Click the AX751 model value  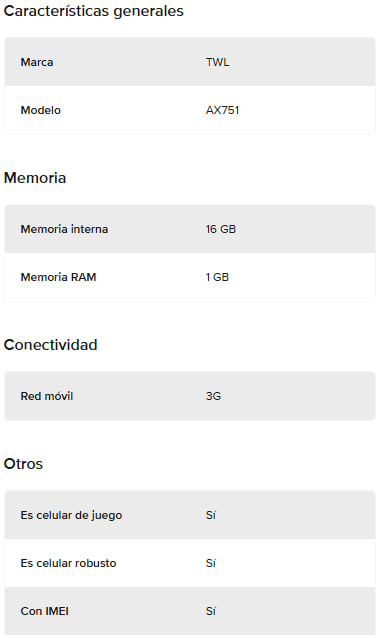(x=222, y=110)
